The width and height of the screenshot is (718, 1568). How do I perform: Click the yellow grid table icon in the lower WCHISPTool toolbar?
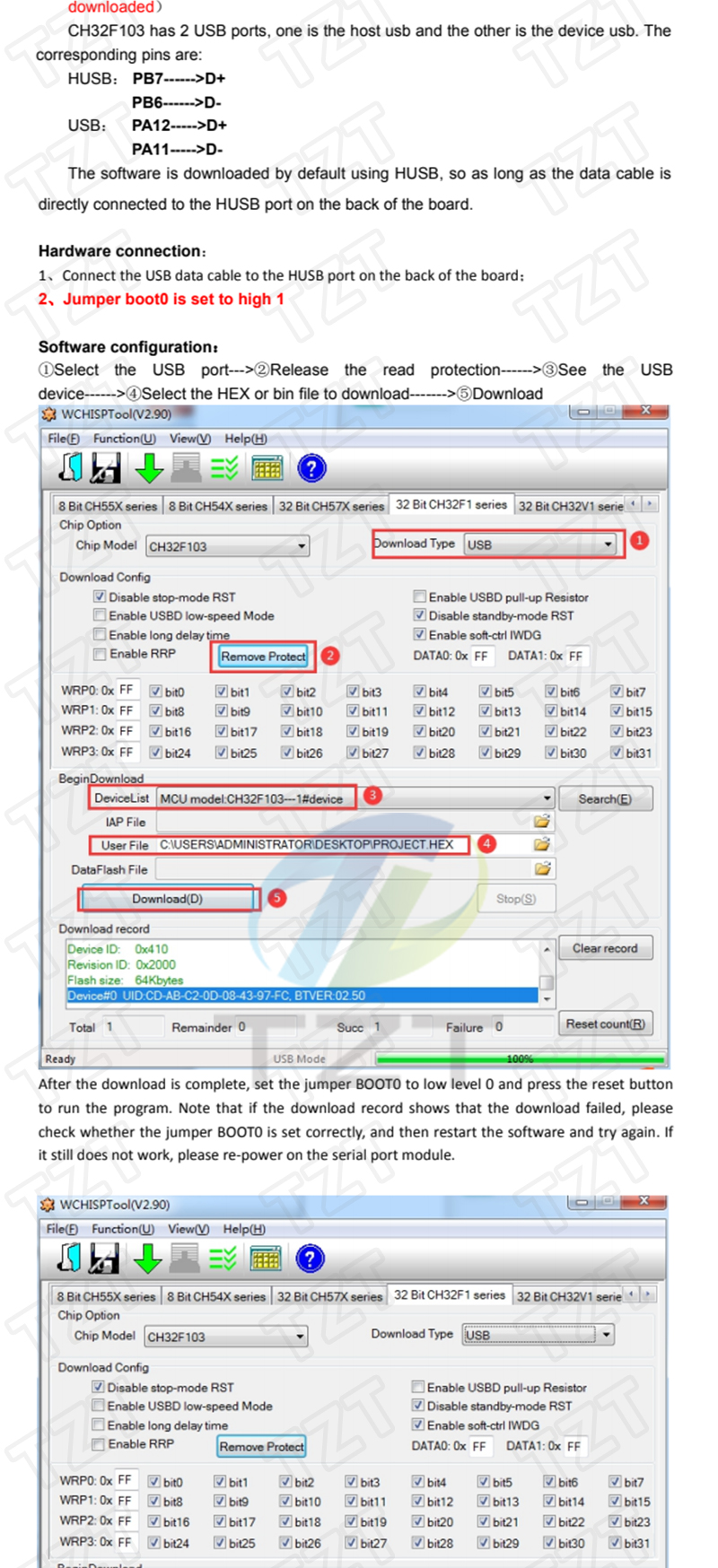pyautogui.click(x=266, y=1258)
